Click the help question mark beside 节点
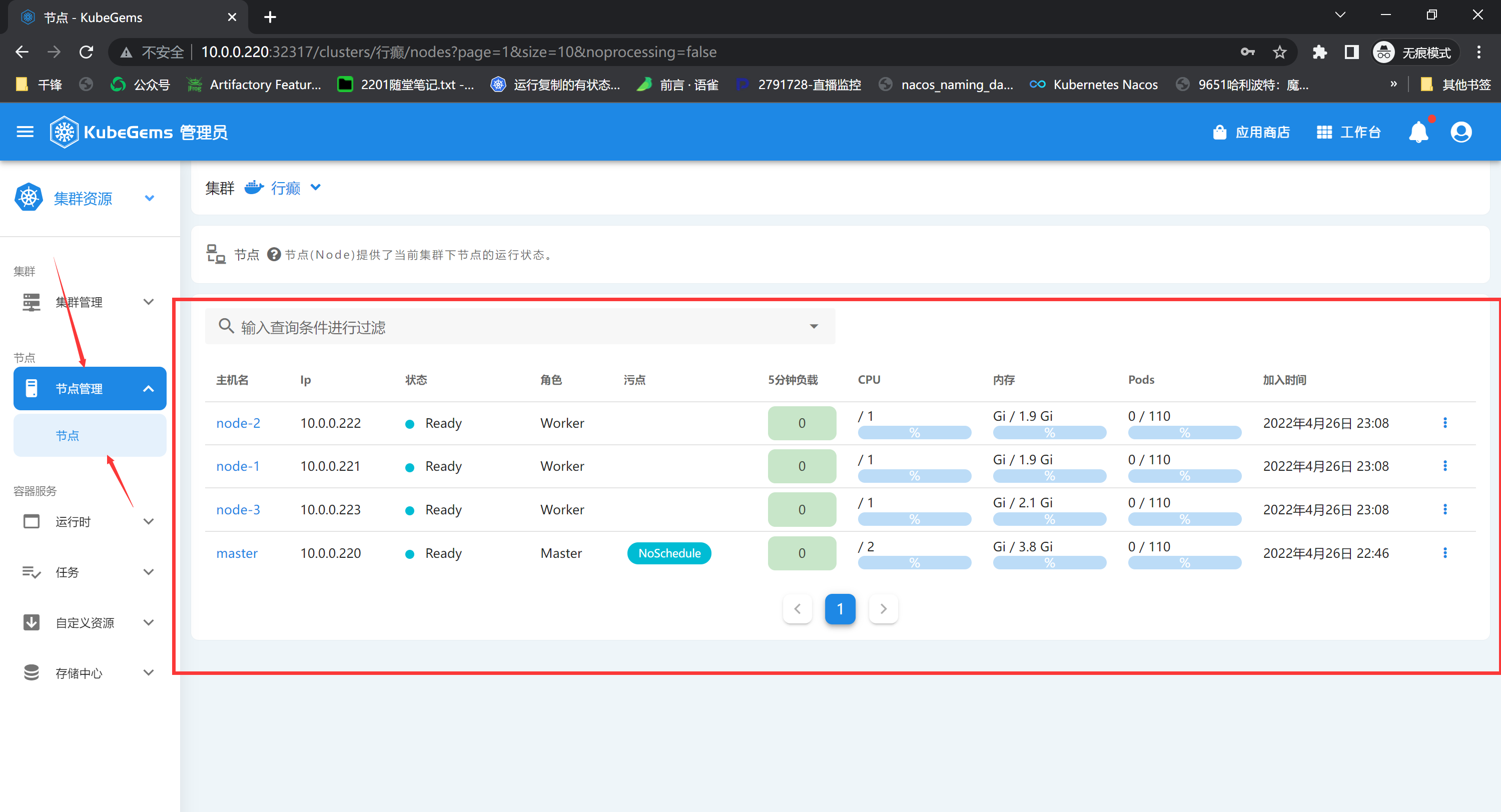Image resolution: width=1501 pixels, height=812 pixels. (x=274, y=255)
